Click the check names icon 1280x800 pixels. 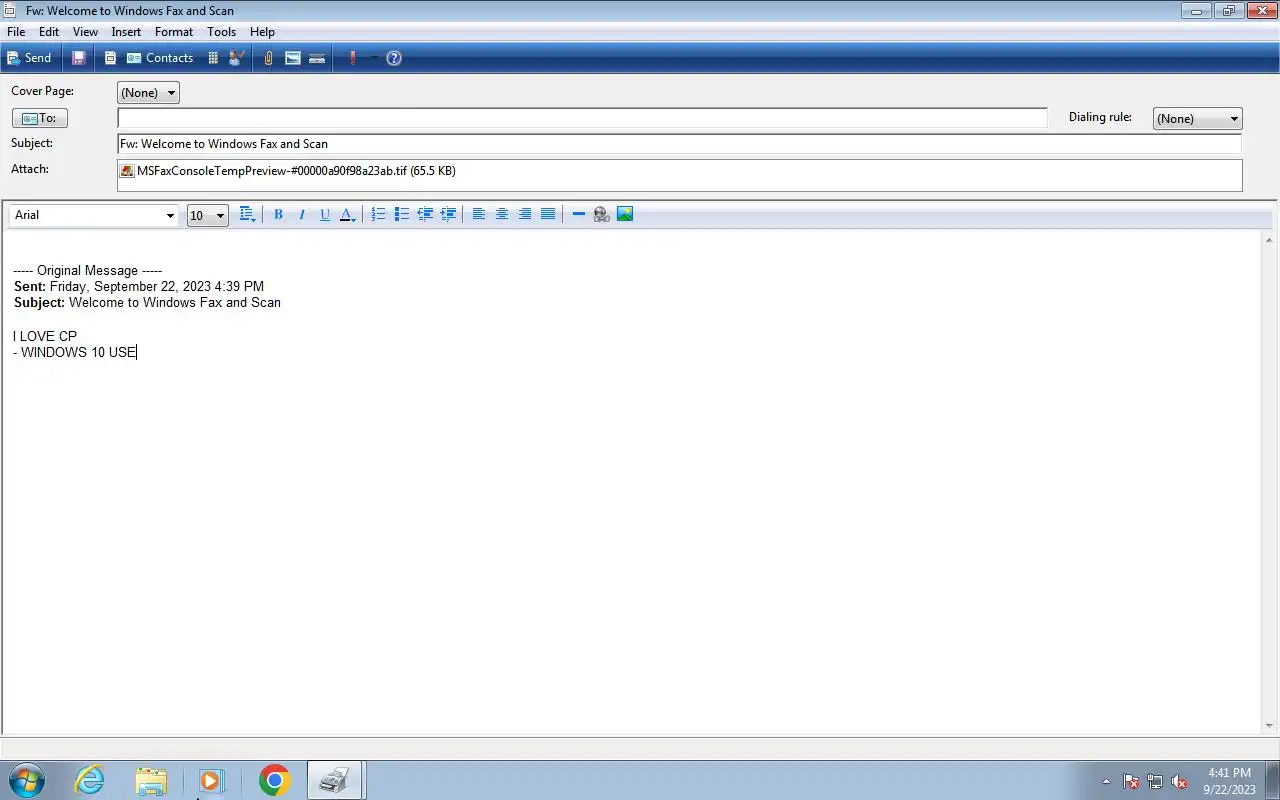pos(237,58)
